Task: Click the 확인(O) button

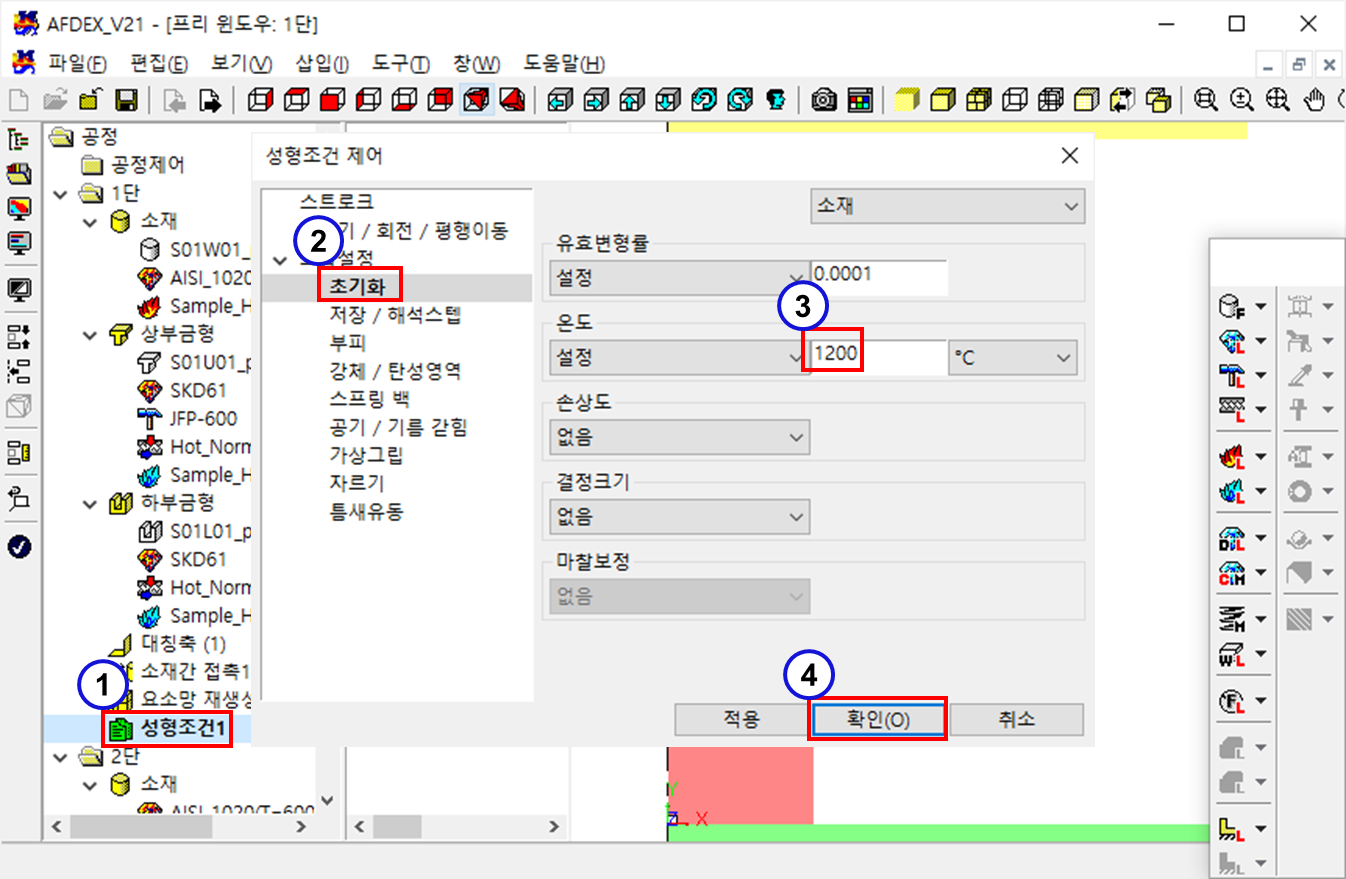Action: pos(876,719)
